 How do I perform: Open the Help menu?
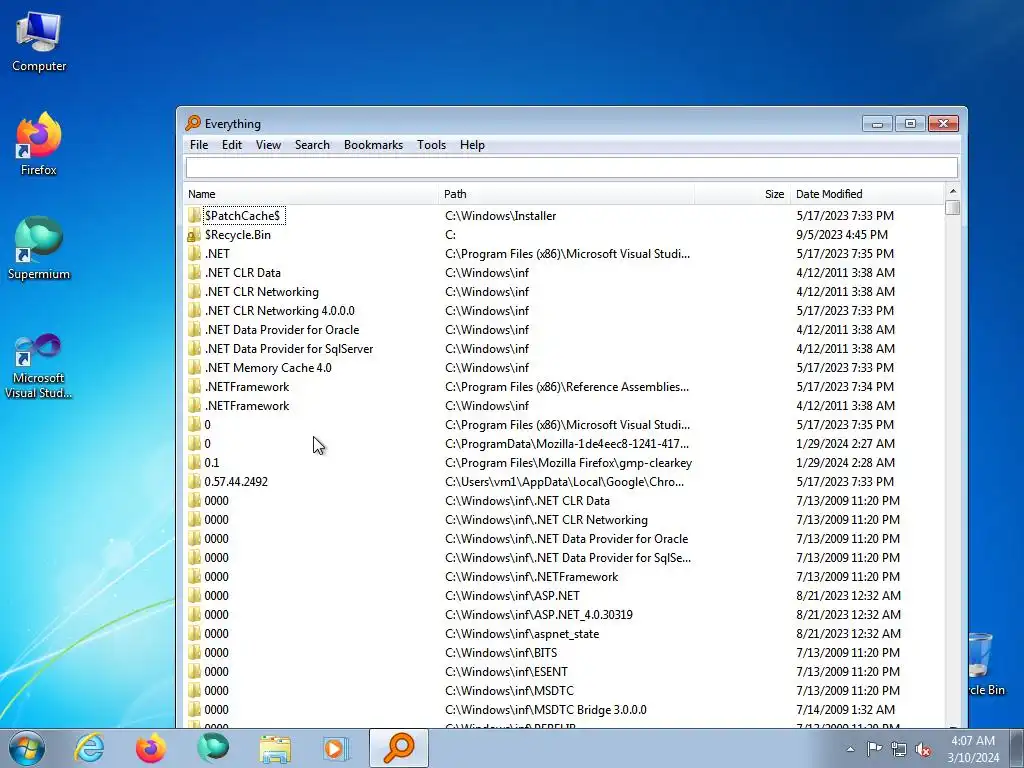tap(472, 145)
